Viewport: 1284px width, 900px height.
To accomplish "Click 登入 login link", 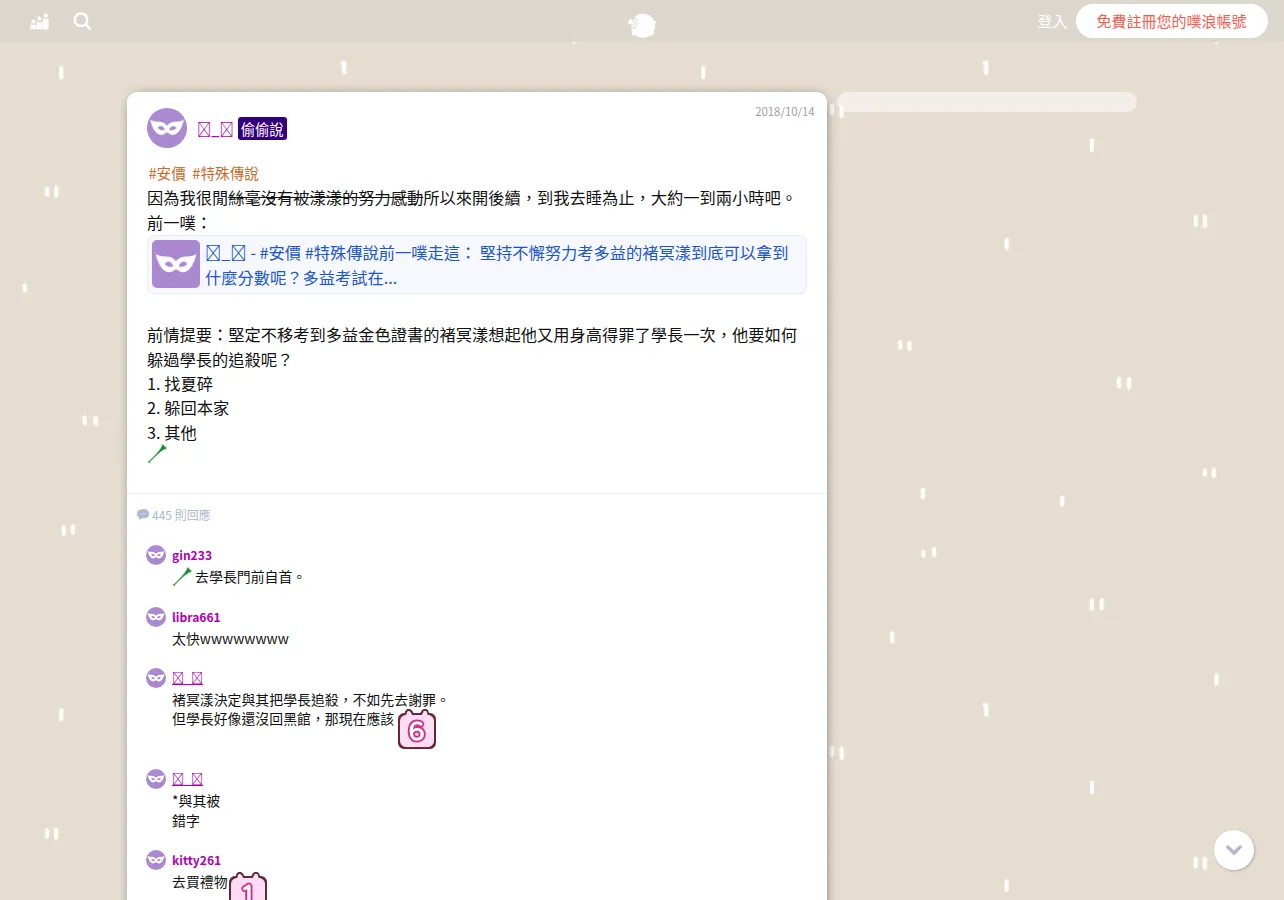I will [1052, 21].
